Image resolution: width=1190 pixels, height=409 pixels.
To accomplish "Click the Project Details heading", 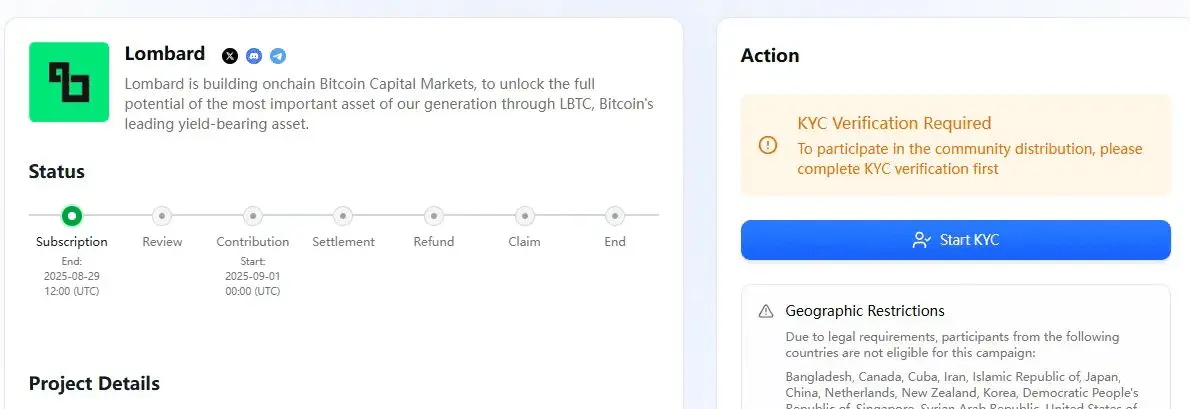I will 94,383.
